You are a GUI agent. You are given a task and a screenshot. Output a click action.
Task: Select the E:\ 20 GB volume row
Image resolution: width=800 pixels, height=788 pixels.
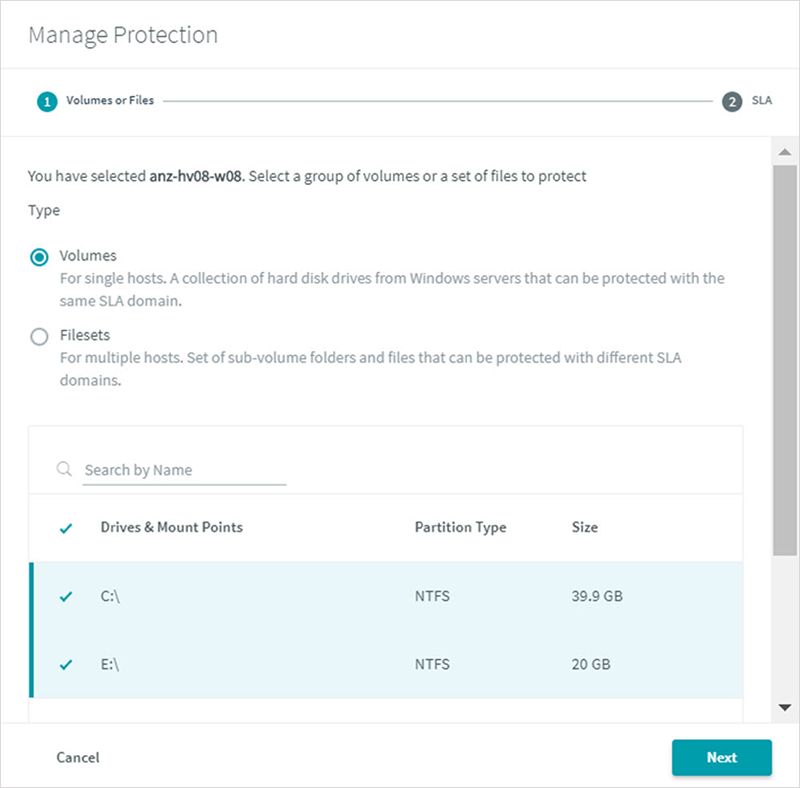tap(386, 664)
